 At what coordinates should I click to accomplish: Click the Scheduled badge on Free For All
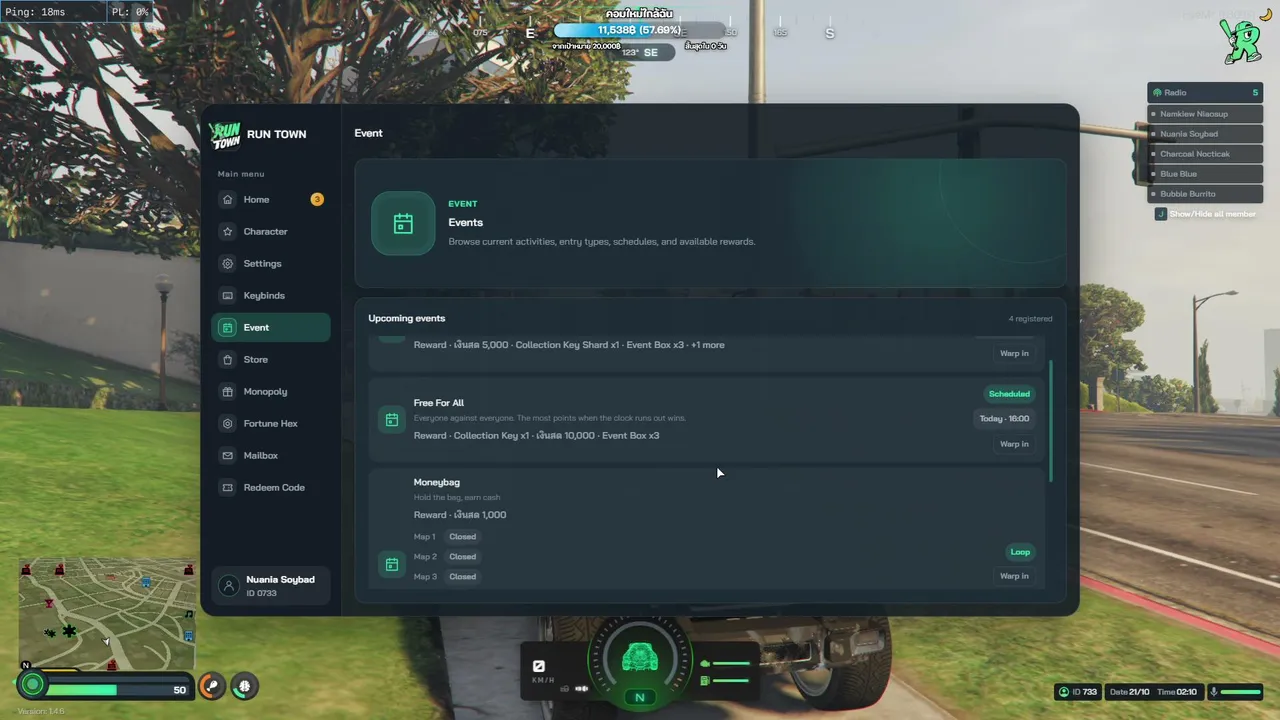pos(1009,394)
